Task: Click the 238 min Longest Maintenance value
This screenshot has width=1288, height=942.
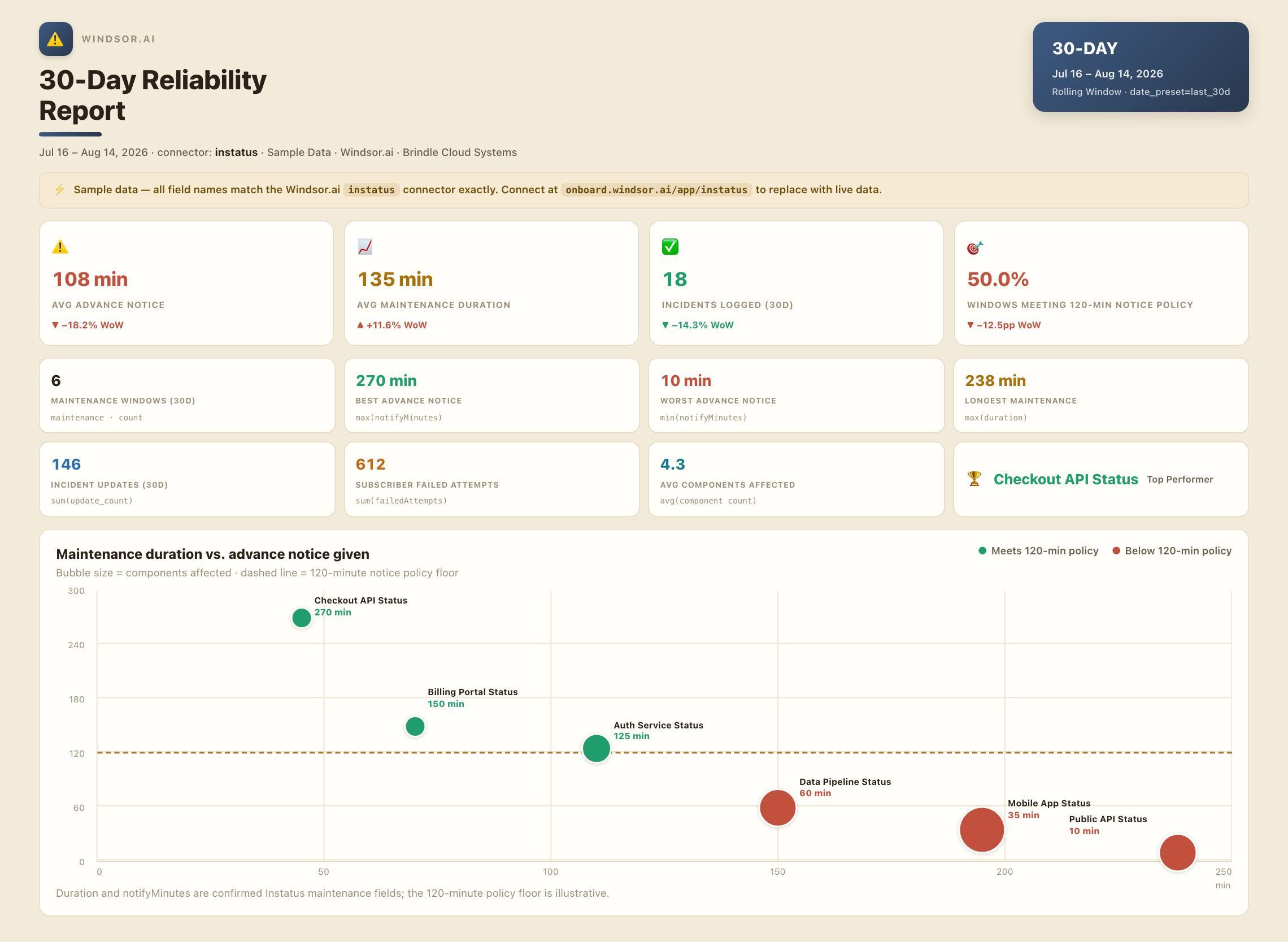Action: point(995,380)
